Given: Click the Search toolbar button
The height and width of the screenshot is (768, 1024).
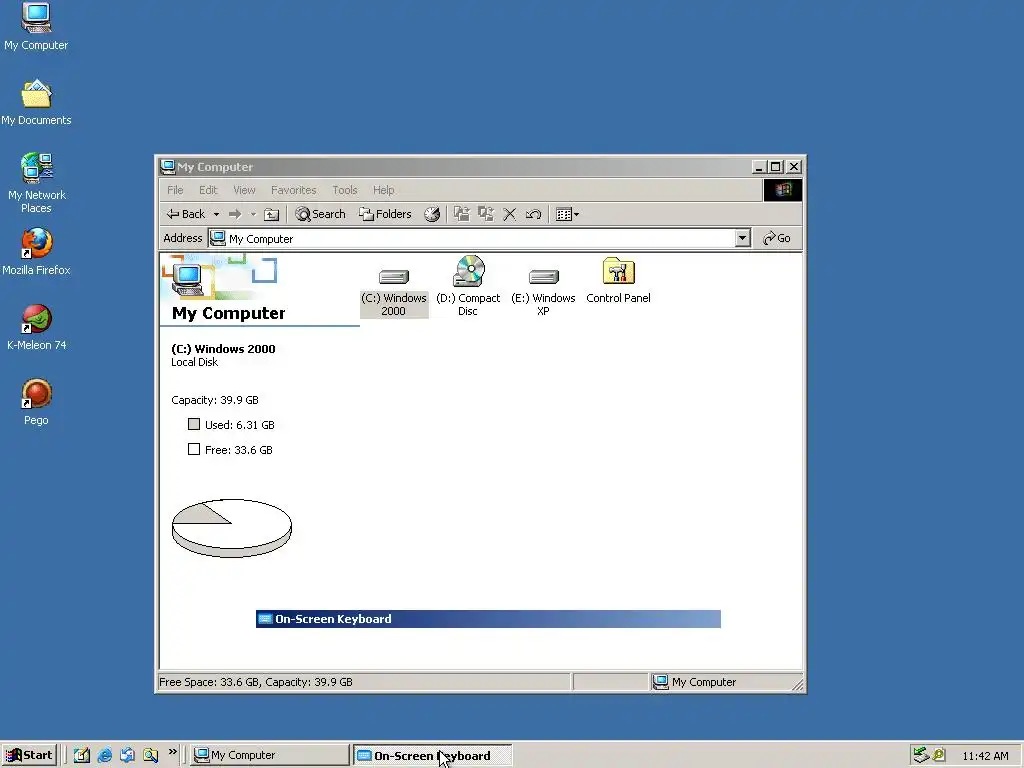Looking at the screenshot, I should (320, 214).
